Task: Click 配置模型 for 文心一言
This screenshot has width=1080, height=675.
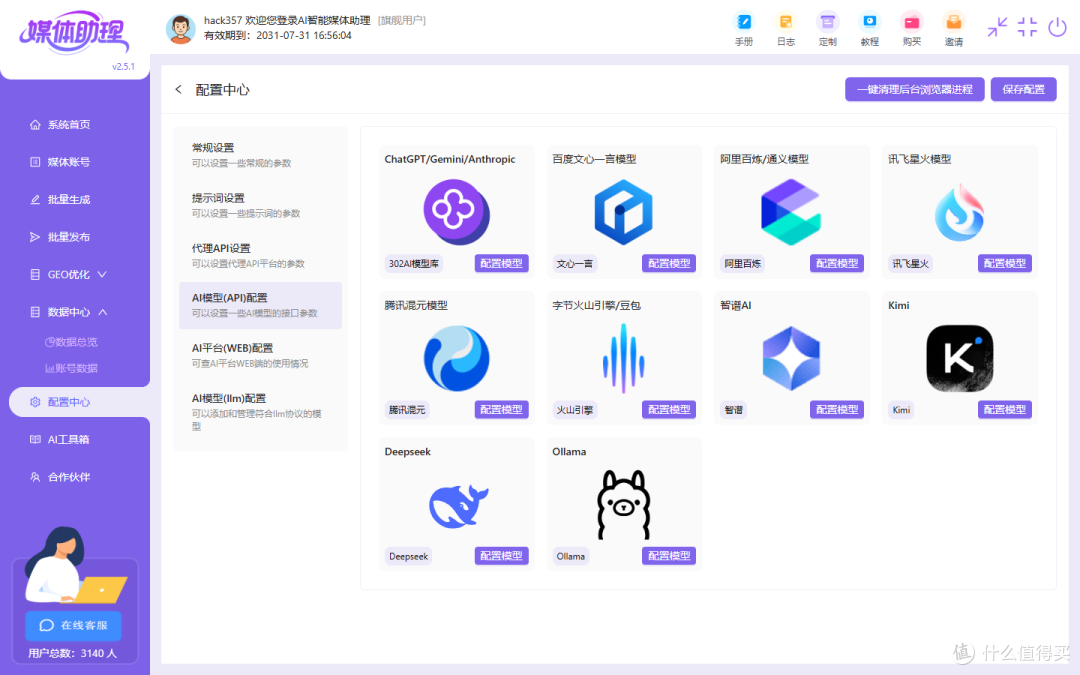Action: 669,263
